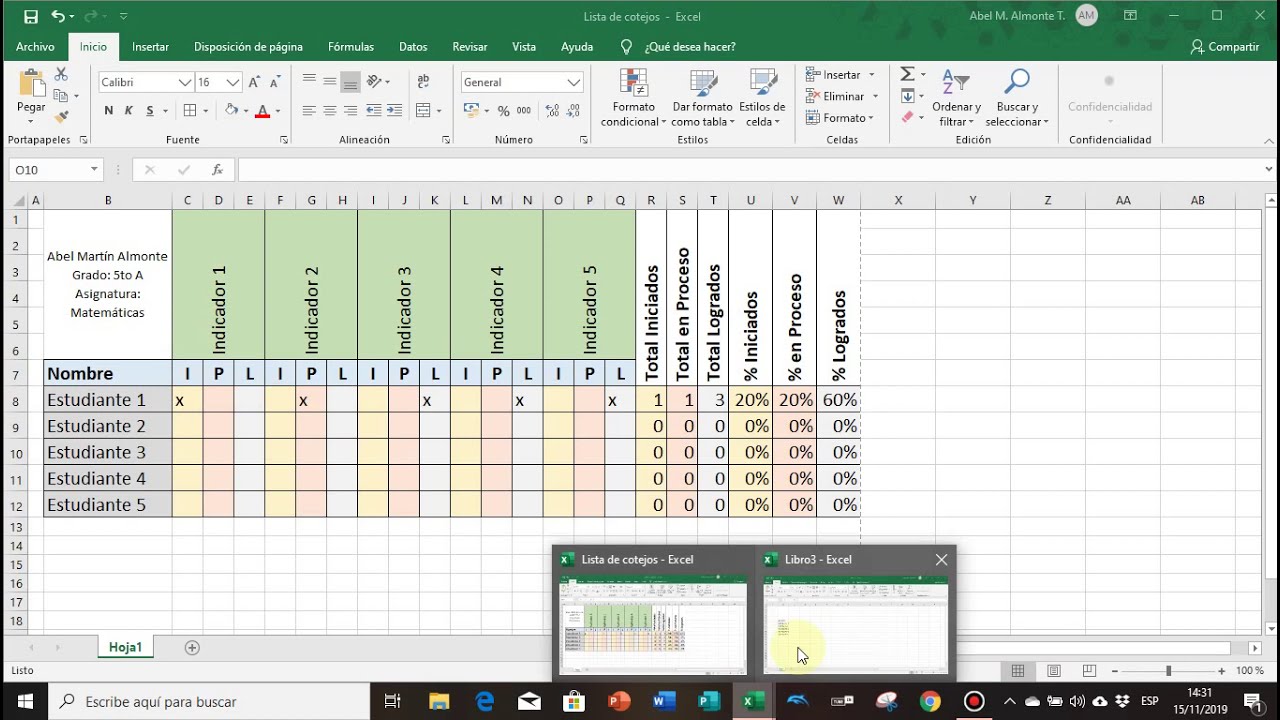Decrease font size with the smaller A
This screenshot has height=720, width=1280.
273,82
